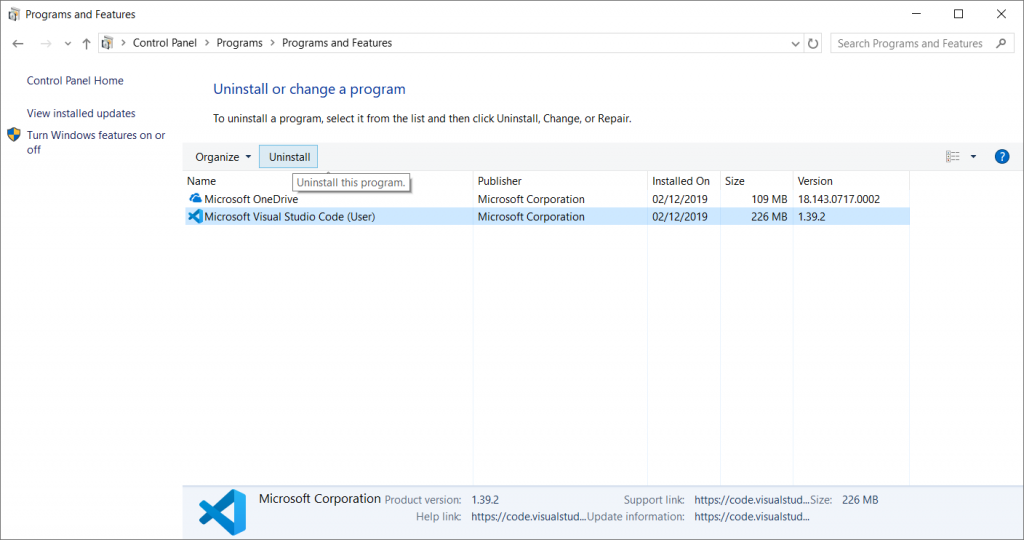
Task: Select Control Panel in the breadcrumb
Action: (165, 43)
